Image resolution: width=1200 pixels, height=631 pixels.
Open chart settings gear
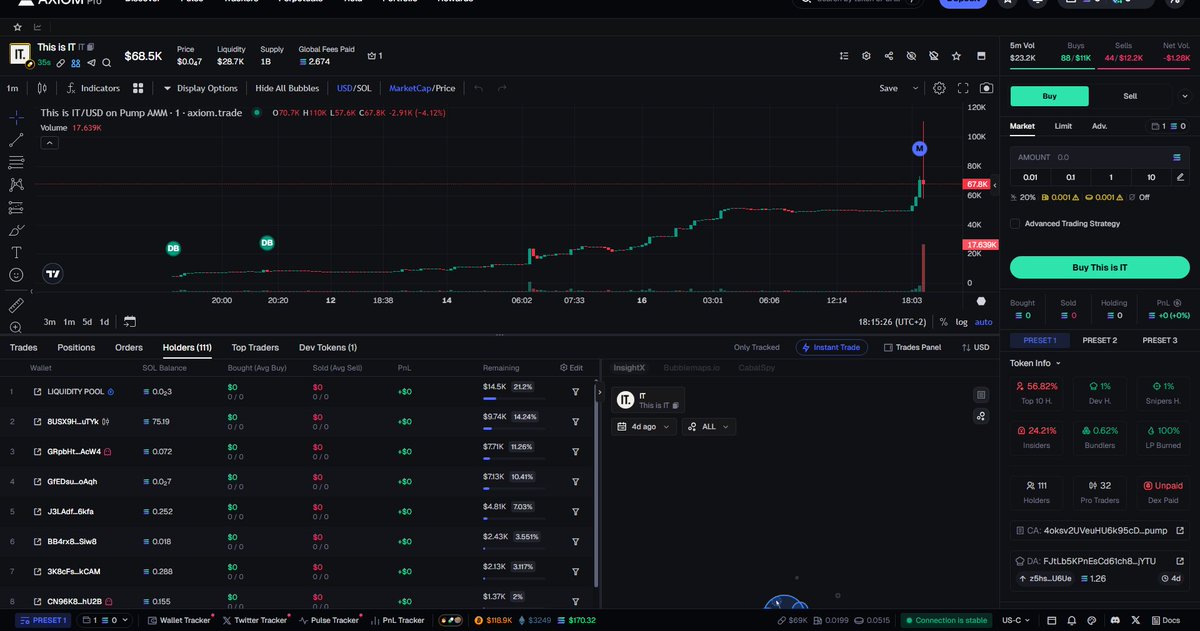point(939,88)
